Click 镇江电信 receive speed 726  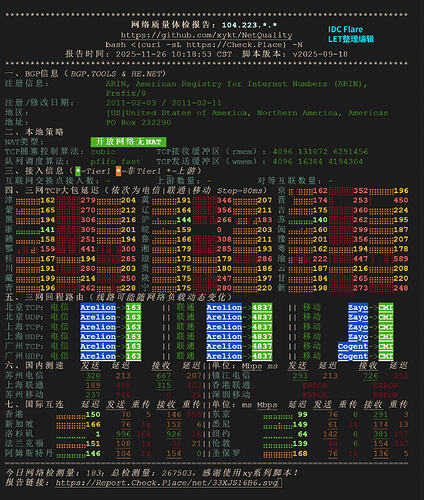point(371,376)
